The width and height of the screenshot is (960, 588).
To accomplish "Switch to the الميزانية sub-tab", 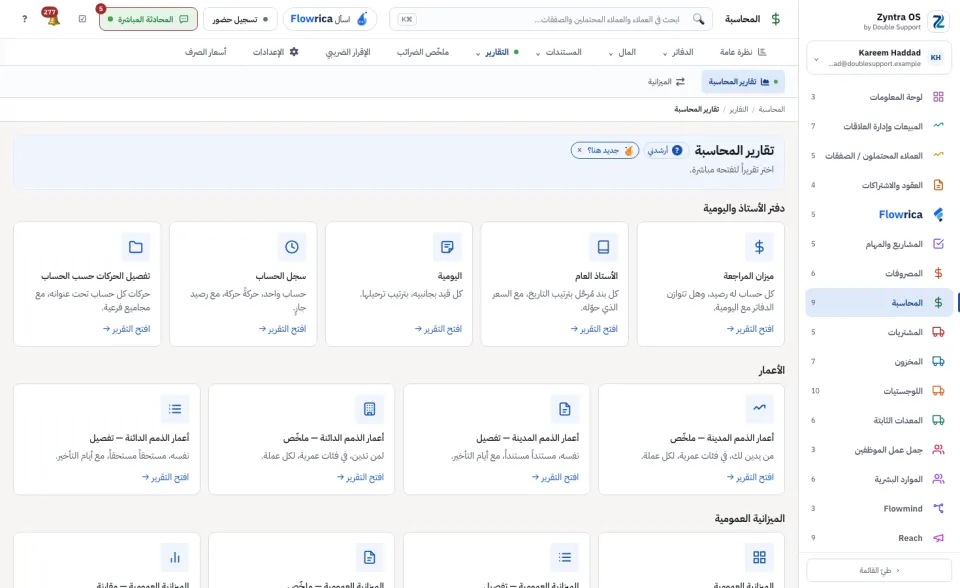I will click(x=666, y=81).
